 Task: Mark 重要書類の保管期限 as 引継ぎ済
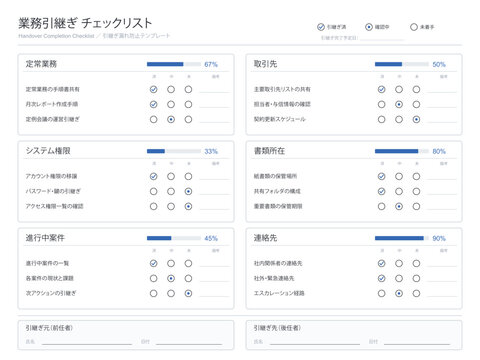(381, 206)
